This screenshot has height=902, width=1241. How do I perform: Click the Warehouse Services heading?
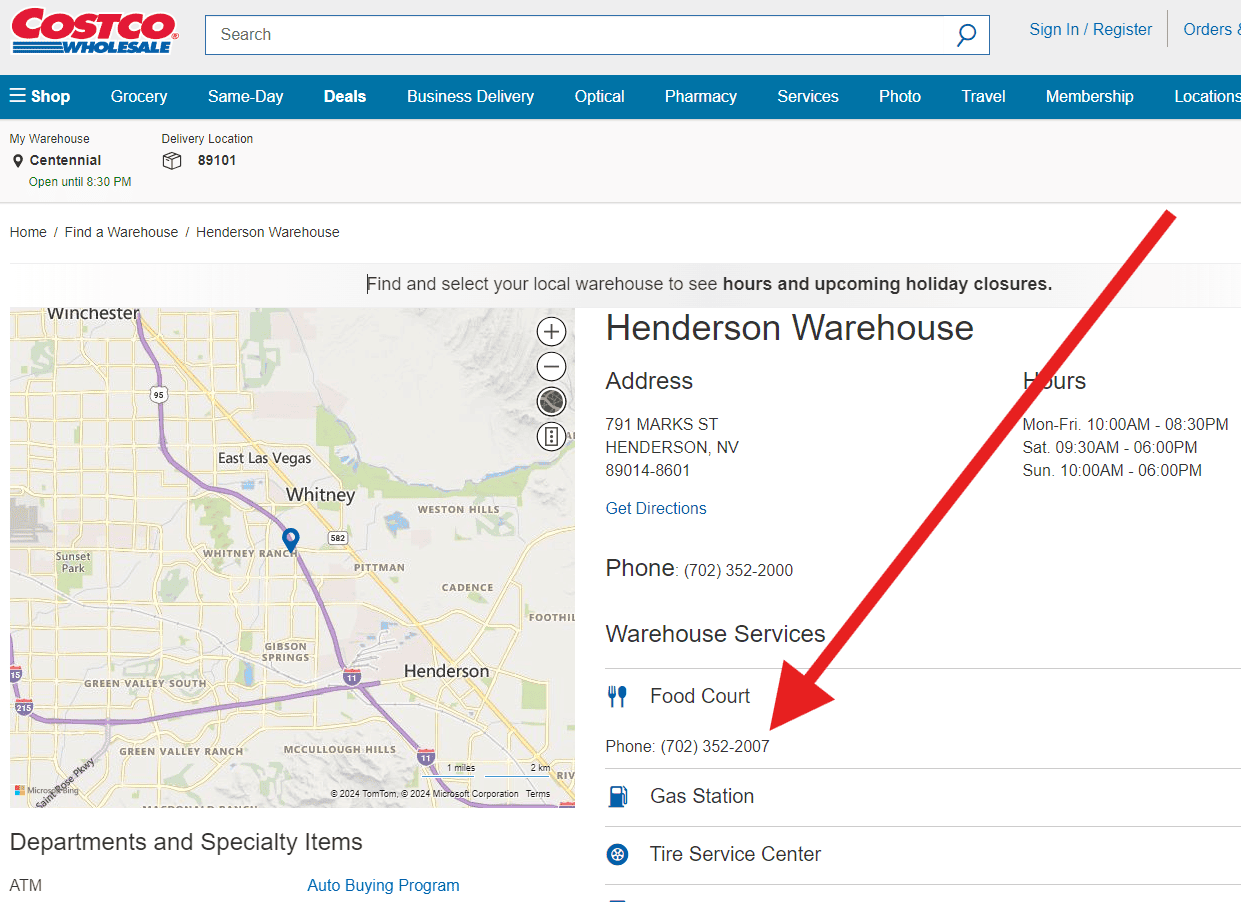tap(715, 634)
